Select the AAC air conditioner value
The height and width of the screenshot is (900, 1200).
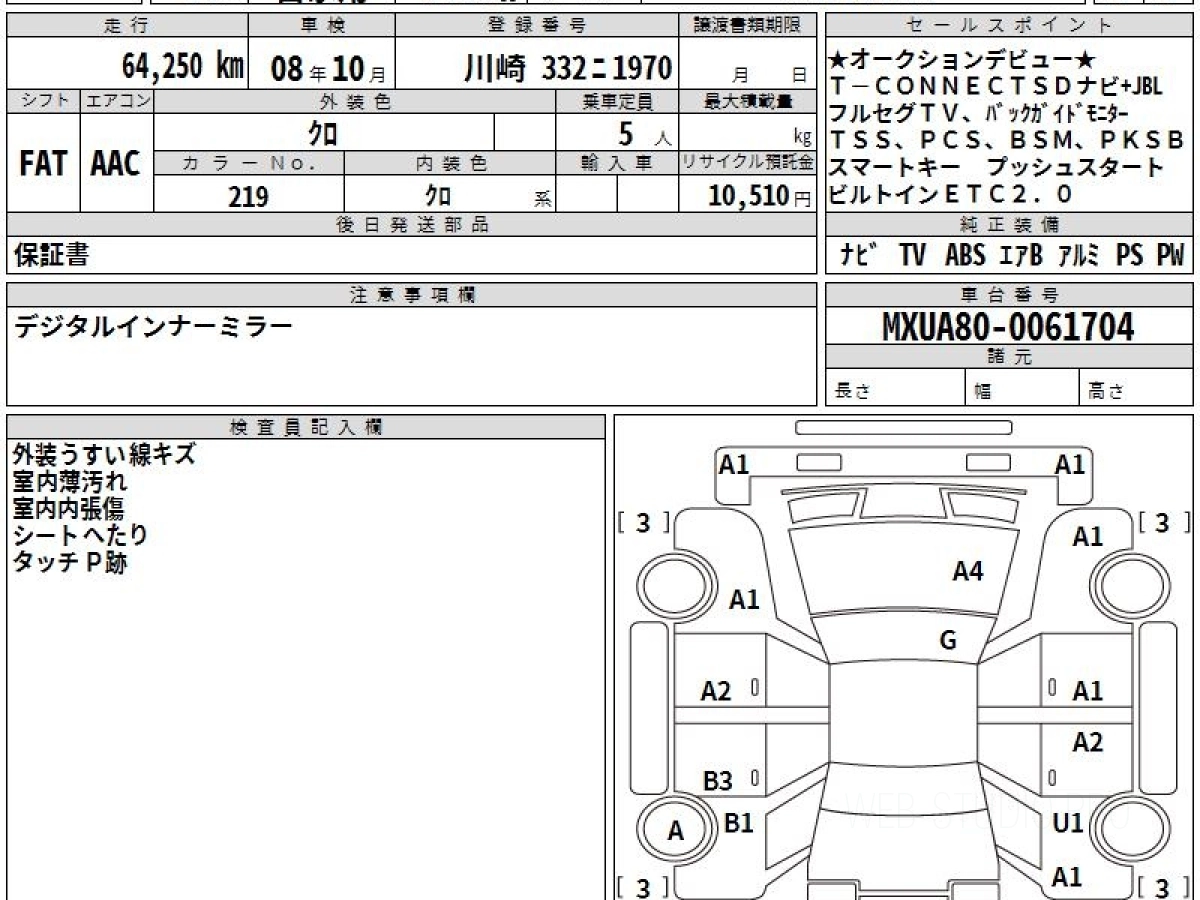tap(116, 163)
